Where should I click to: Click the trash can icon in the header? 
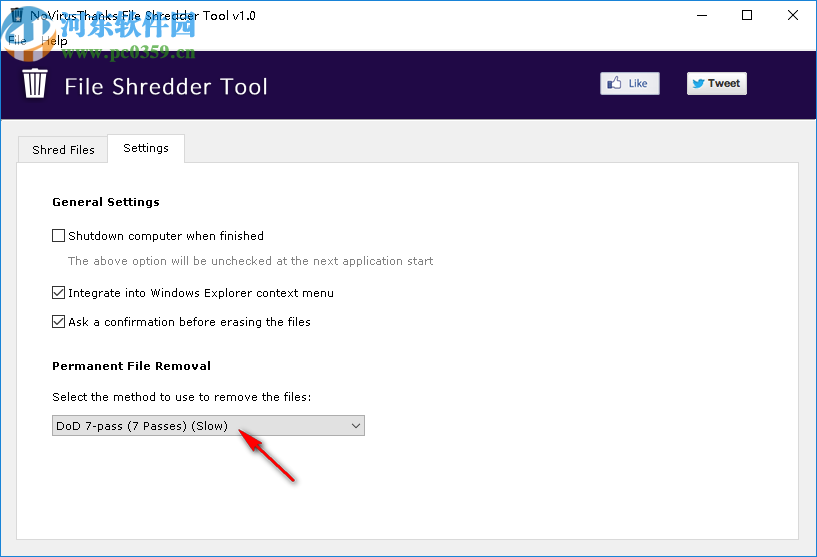click(35, 83)
